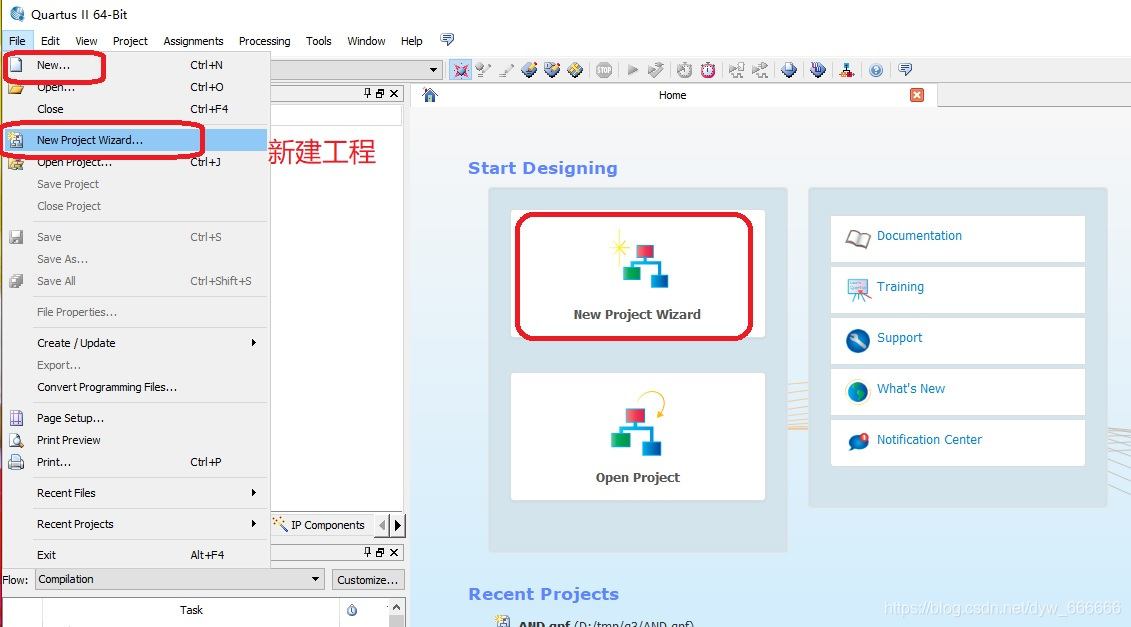Click the Open Project tile
The width and height of the screenshot is (1131, 627).
pos(638,437)
